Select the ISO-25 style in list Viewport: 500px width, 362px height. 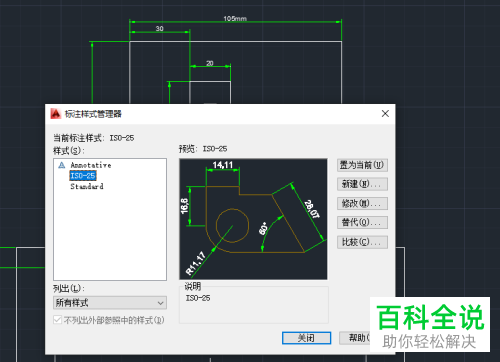(x=83, y=176)
